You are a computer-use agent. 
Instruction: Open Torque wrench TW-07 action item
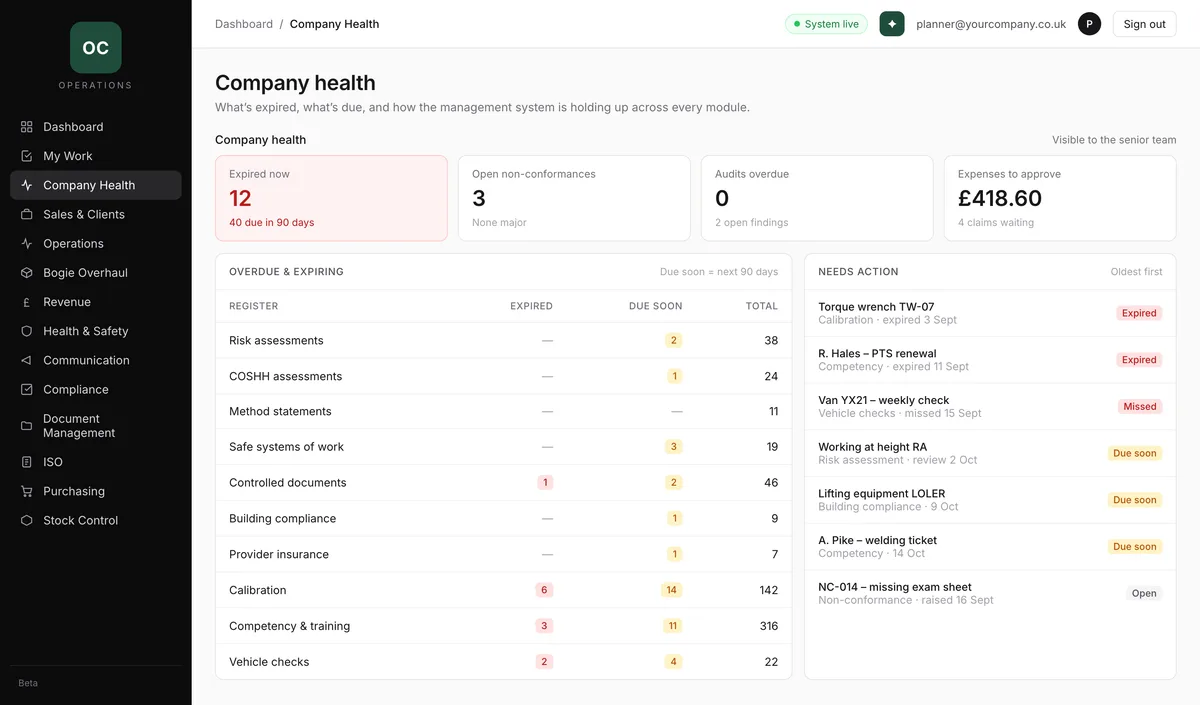tap(990, 313)
